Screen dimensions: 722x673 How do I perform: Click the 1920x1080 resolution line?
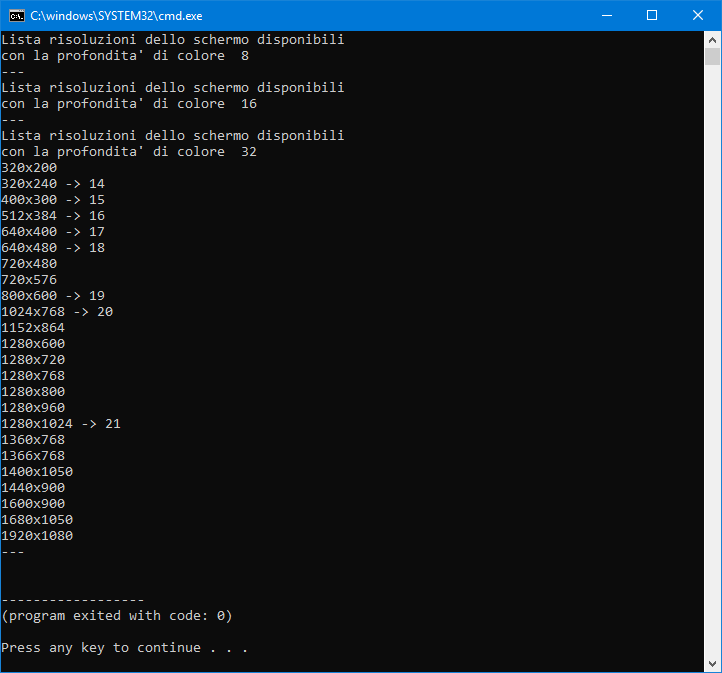(37, 536)
